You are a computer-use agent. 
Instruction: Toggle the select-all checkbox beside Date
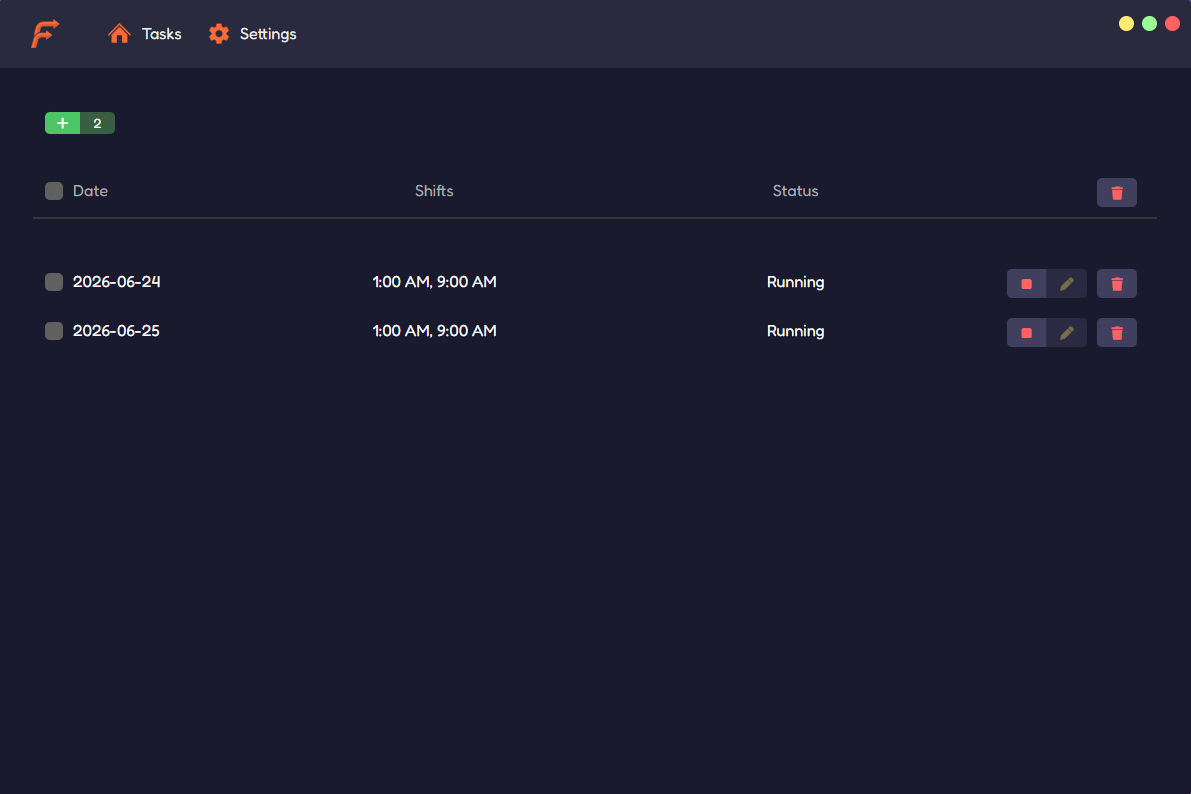[x=54, y=191]
